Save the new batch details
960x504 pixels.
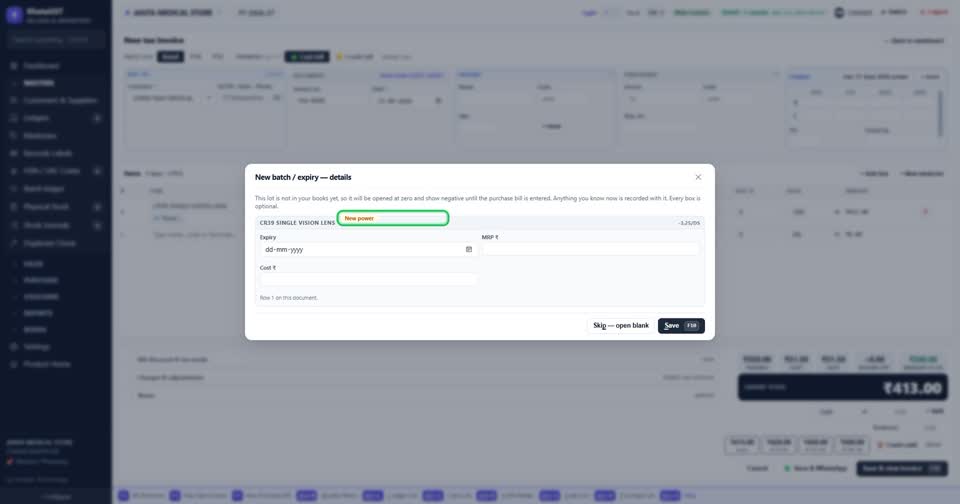click(681, 326)
